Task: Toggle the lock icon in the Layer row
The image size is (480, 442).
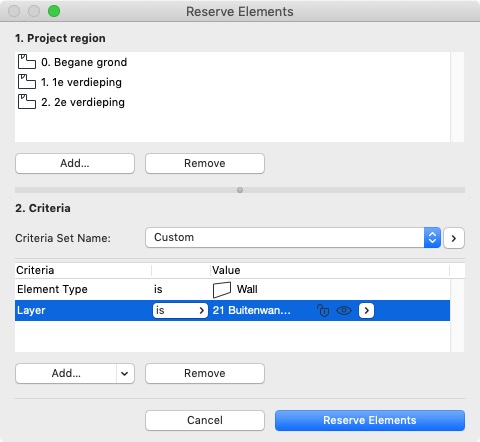Action: pyautogui.click(x=323, y=310)
